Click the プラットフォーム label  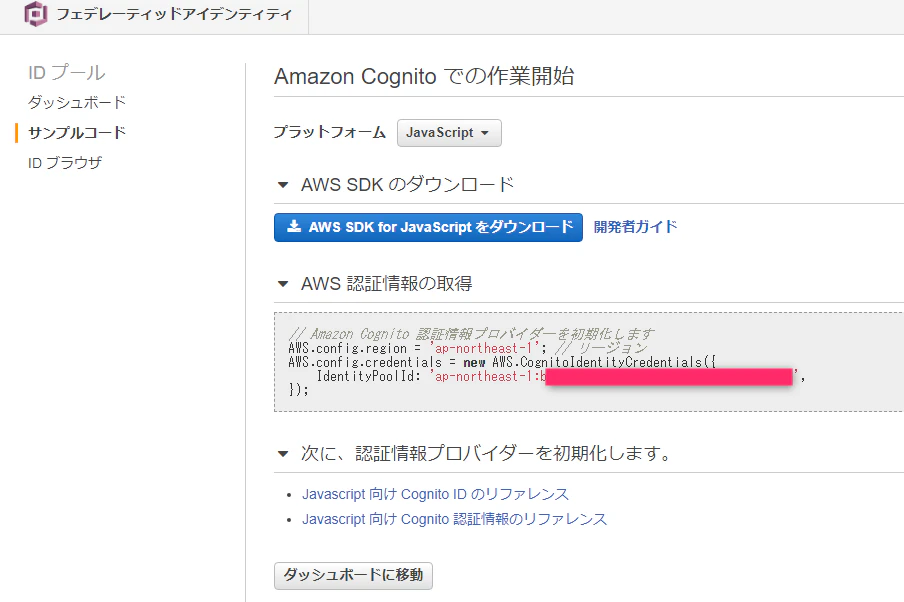(330, 132)
